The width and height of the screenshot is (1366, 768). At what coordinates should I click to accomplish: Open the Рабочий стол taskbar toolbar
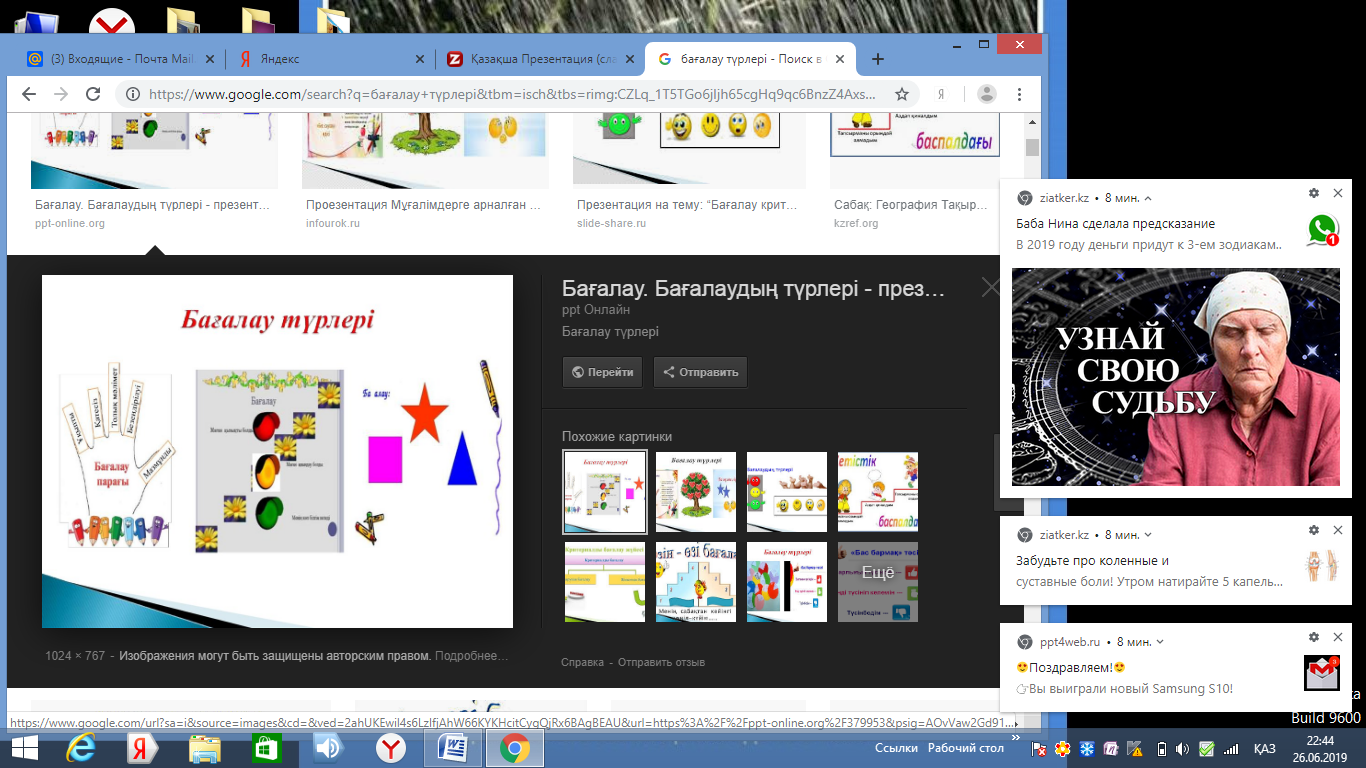pyautogui.click(x=966, y=748)
